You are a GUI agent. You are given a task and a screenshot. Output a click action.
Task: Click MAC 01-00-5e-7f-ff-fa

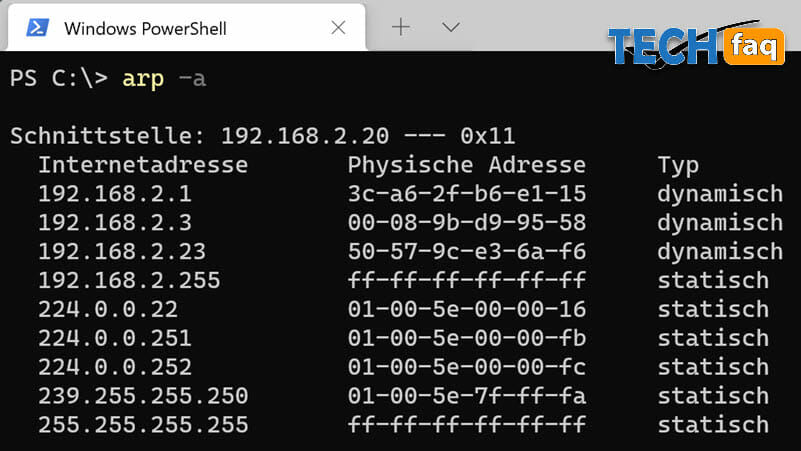tap(467, 396)
